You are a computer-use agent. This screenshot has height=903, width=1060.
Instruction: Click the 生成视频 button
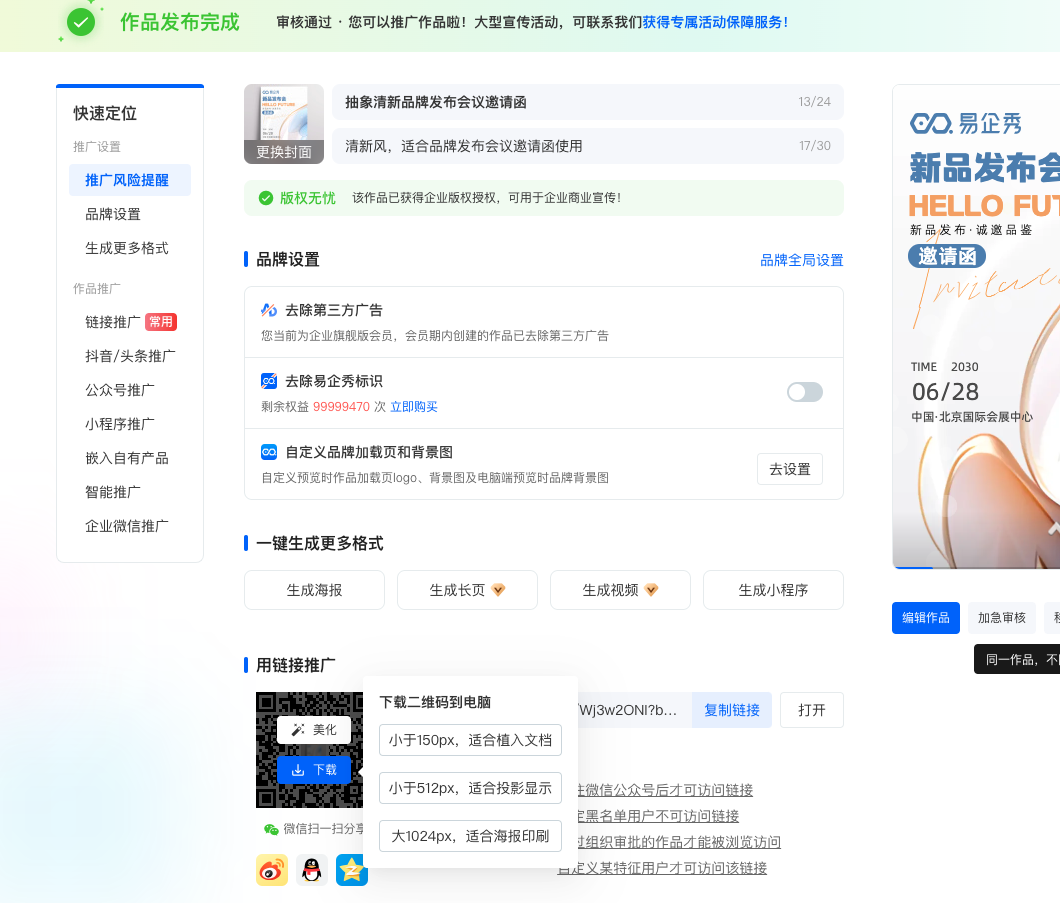(619, 590)
